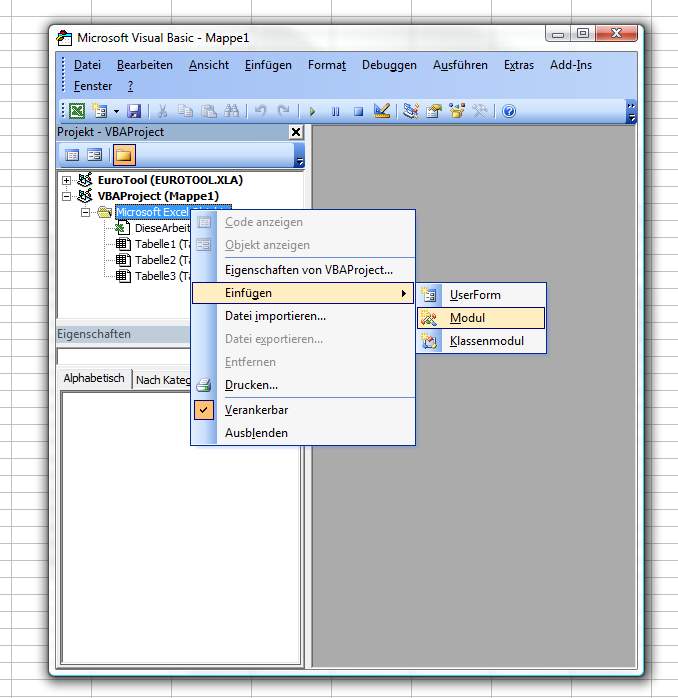This screenshot has height=698, width=678.
Task: Choose Eigenschaften von VBAProject... in context menu
Action: pyautogui.click(x=303, y=270)
